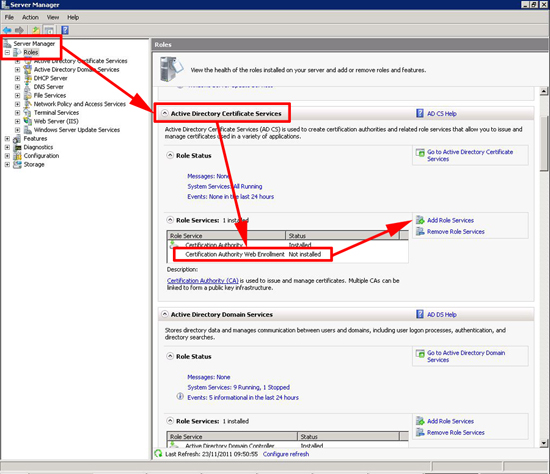Screen dimensions: 550x474
Task: Click the Back arrow toolbar icon
Action: pyautogui.click(x=7, y=31)
